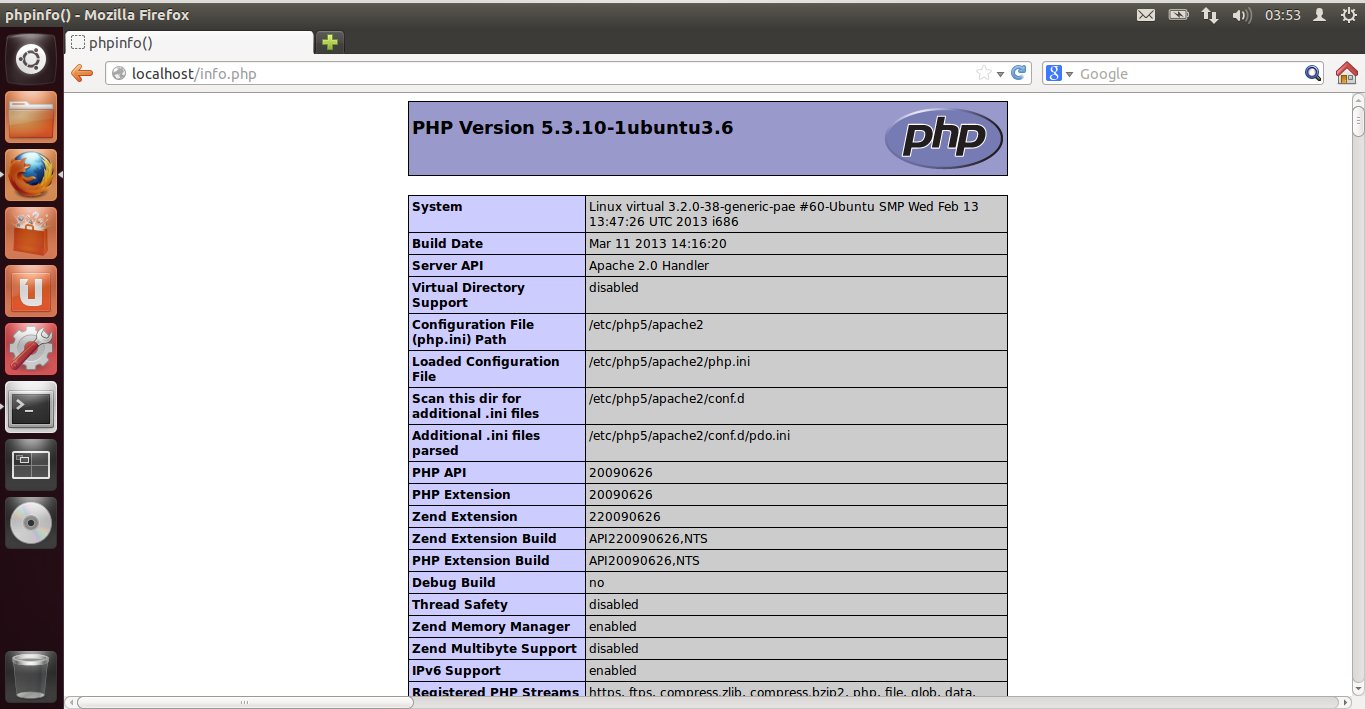Image resolution: width=1365 pixels, height=709 pixels.
Task: Click the Linux virtual 3.2.0-38 system value
Action: click(x=784, y=214)
